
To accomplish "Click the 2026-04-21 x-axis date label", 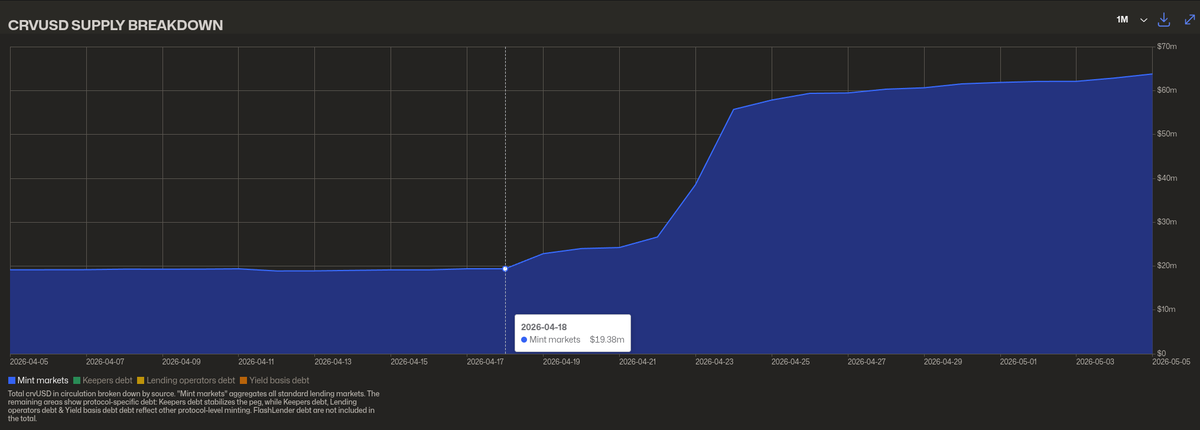I will 638,361.
